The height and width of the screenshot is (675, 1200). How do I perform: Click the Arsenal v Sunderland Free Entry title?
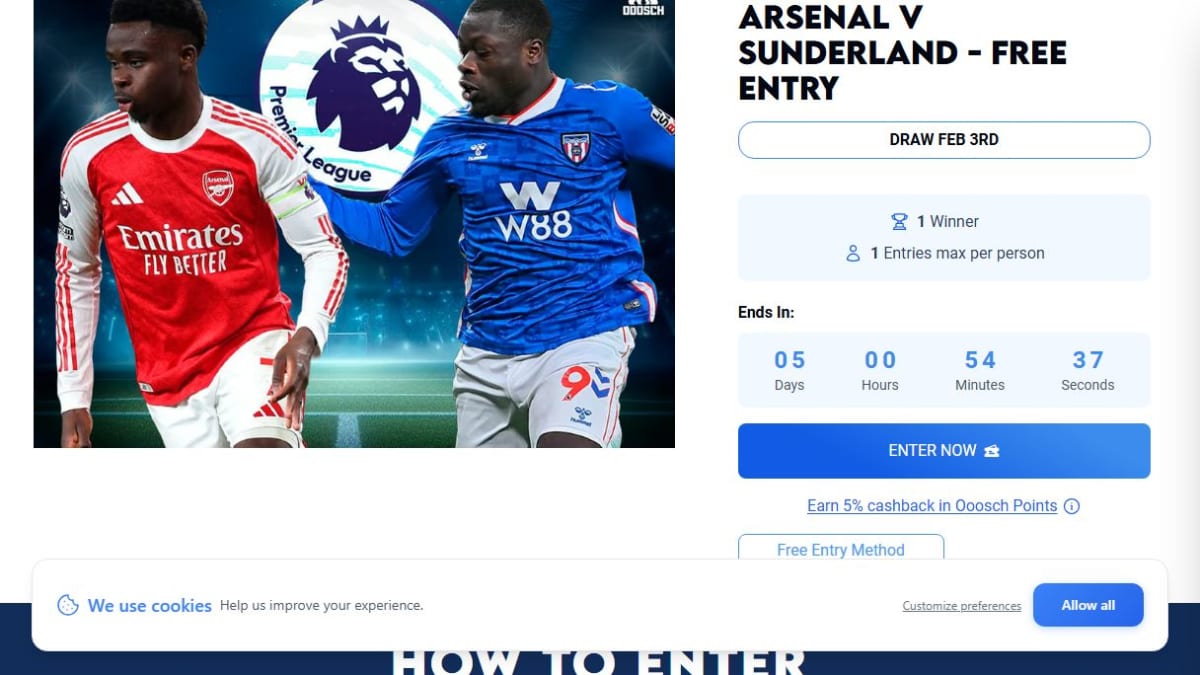[x=902, y=52]
